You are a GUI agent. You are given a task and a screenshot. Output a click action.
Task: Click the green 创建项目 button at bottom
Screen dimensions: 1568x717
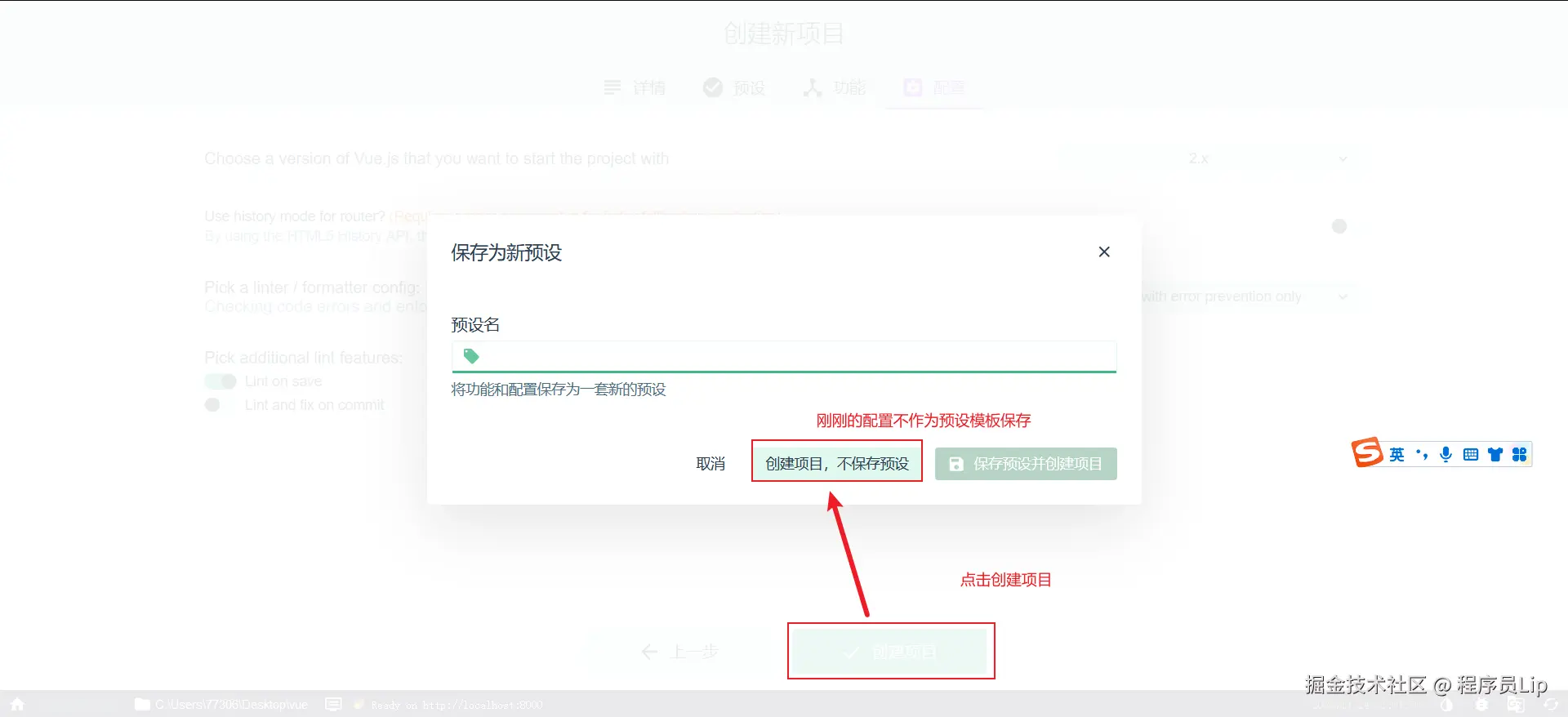890,652
